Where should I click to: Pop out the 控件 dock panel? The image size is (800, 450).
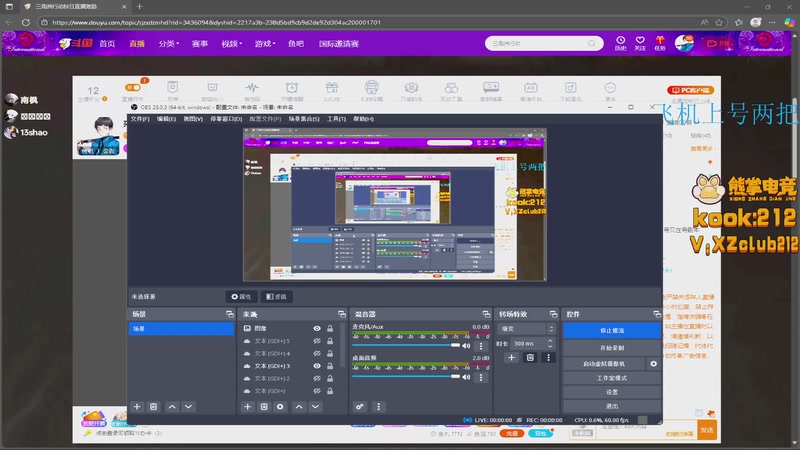tap(657, 314)
